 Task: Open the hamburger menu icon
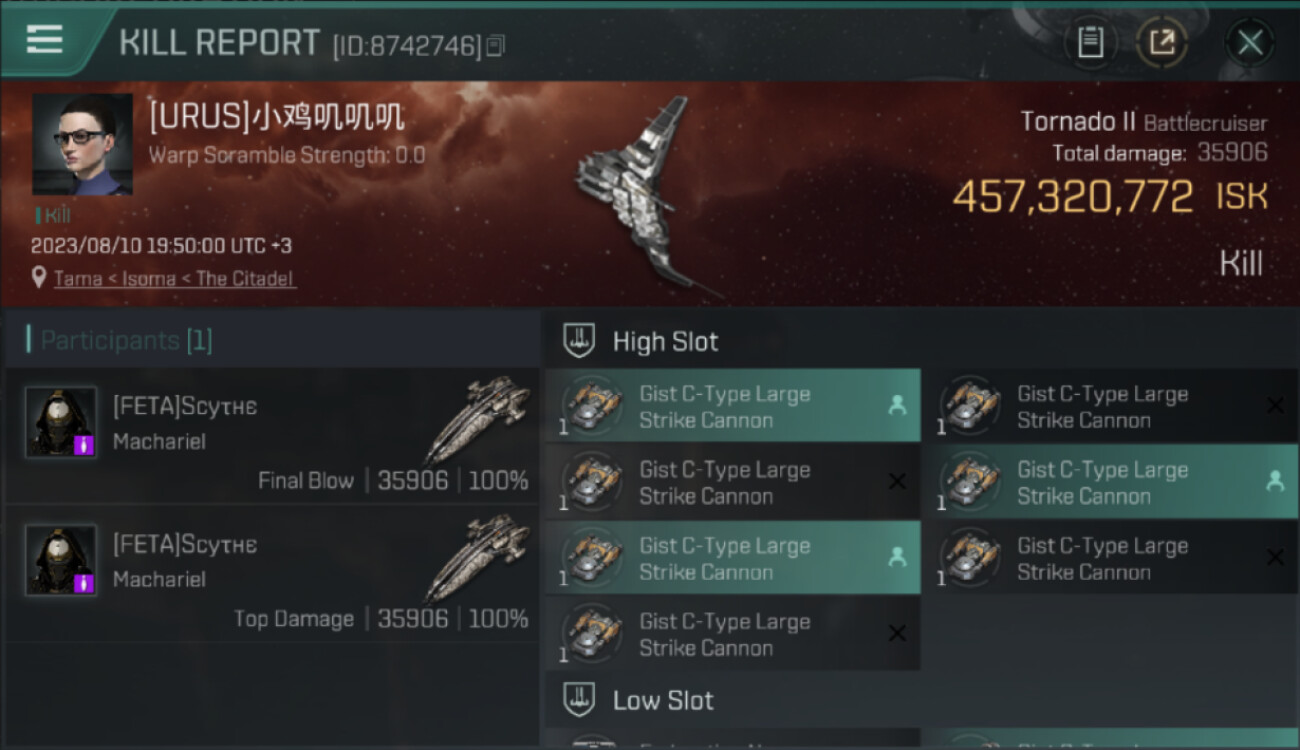[x=44, y=39]
